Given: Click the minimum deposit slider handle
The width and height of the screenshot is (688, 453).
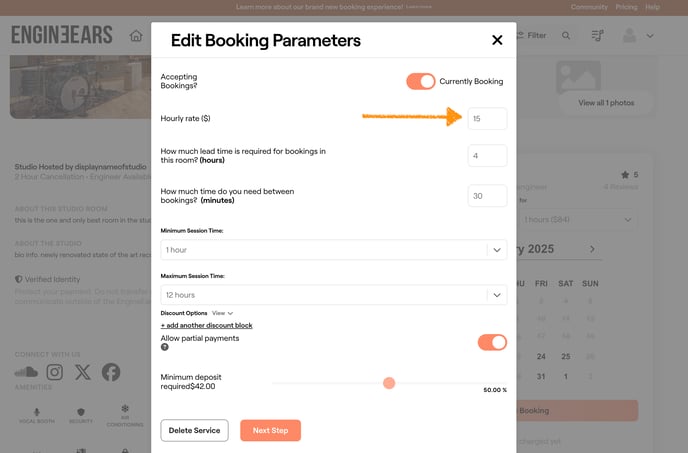Looking at the screenshot, I should point(389,383).
